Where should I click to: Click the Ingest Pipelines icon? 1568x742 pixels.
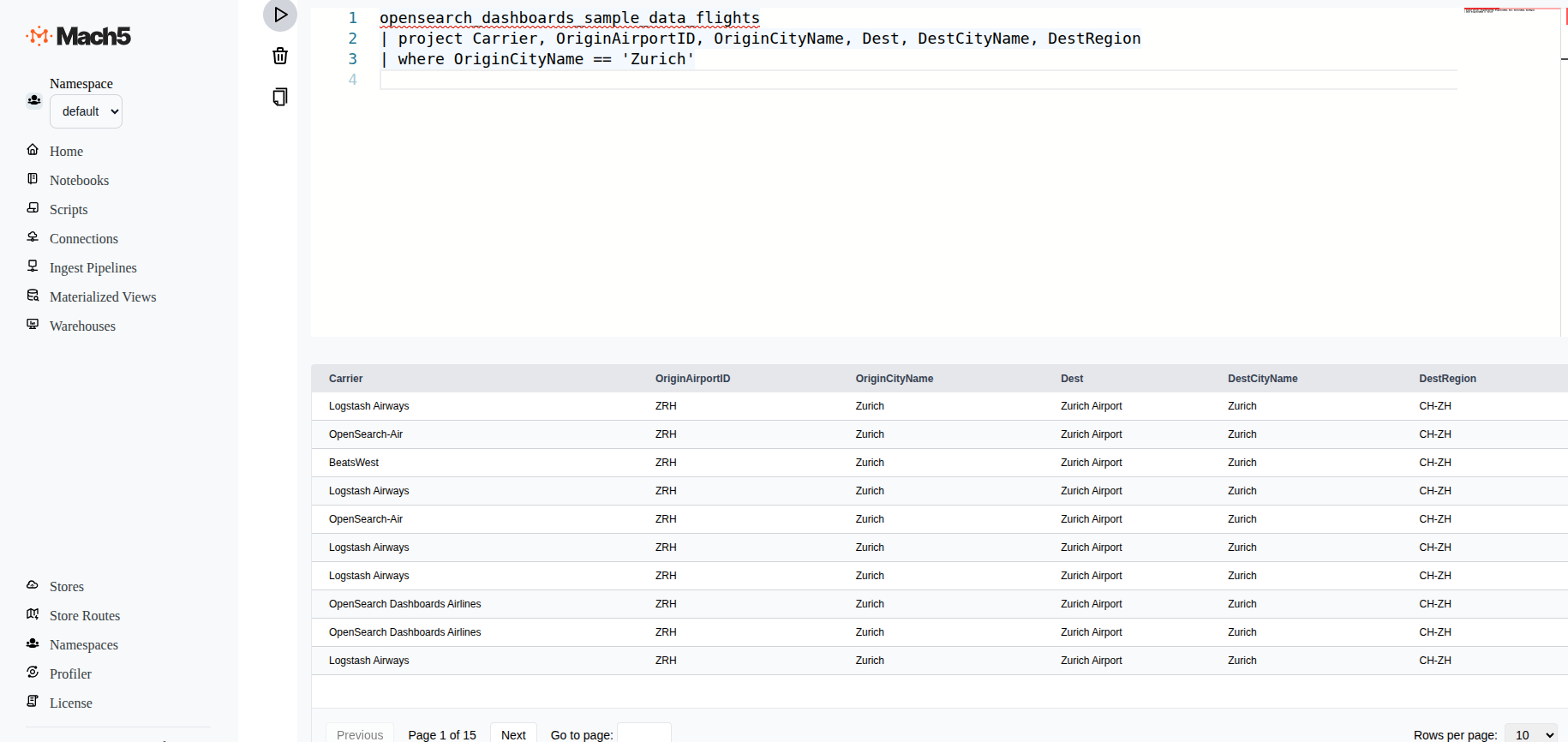33,266
